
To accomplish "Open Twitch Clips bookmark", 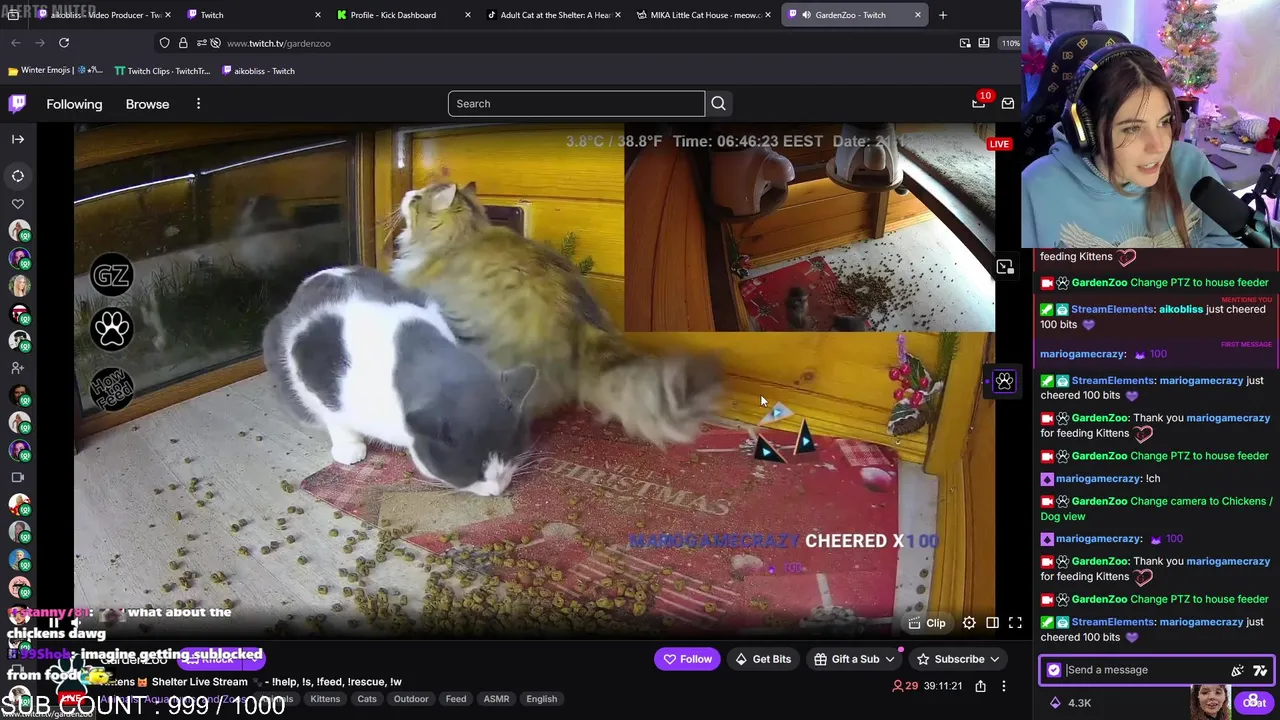I will tap(162, 71).
